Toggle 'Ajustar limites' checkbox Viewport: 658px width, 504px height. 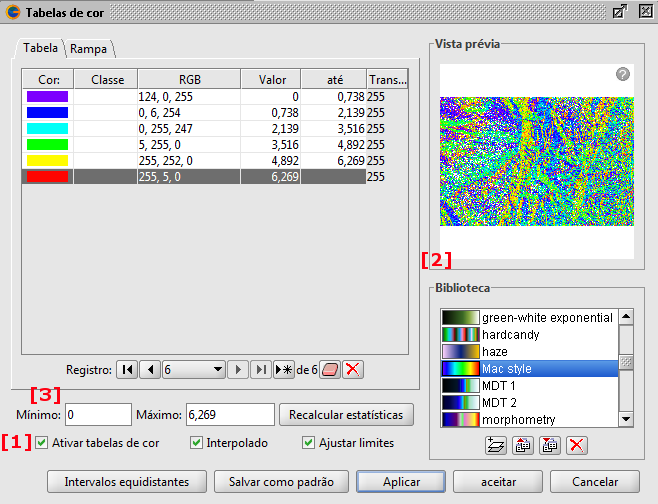point(309,443)
